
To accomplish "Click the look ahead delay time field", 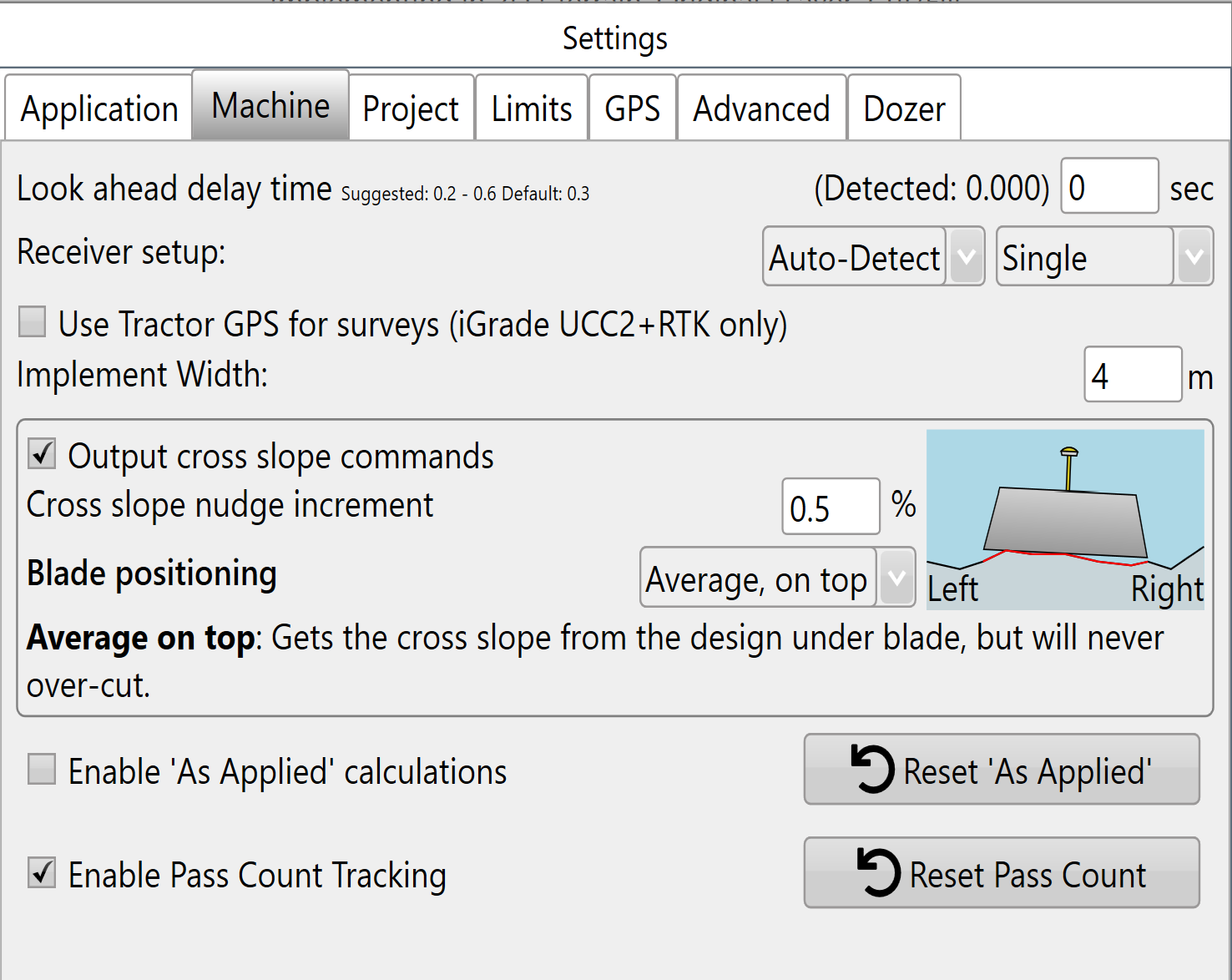I will point(1108,186).
